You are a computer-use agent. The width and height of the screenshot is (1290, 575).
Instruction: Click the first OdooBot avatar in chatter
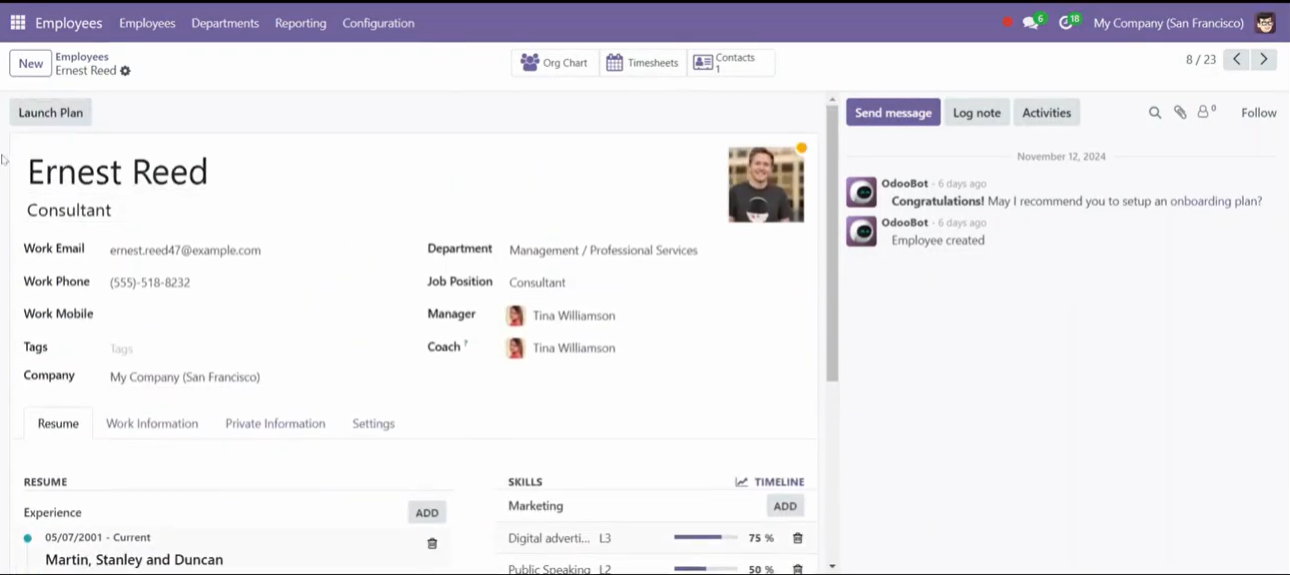coord(861,192)
